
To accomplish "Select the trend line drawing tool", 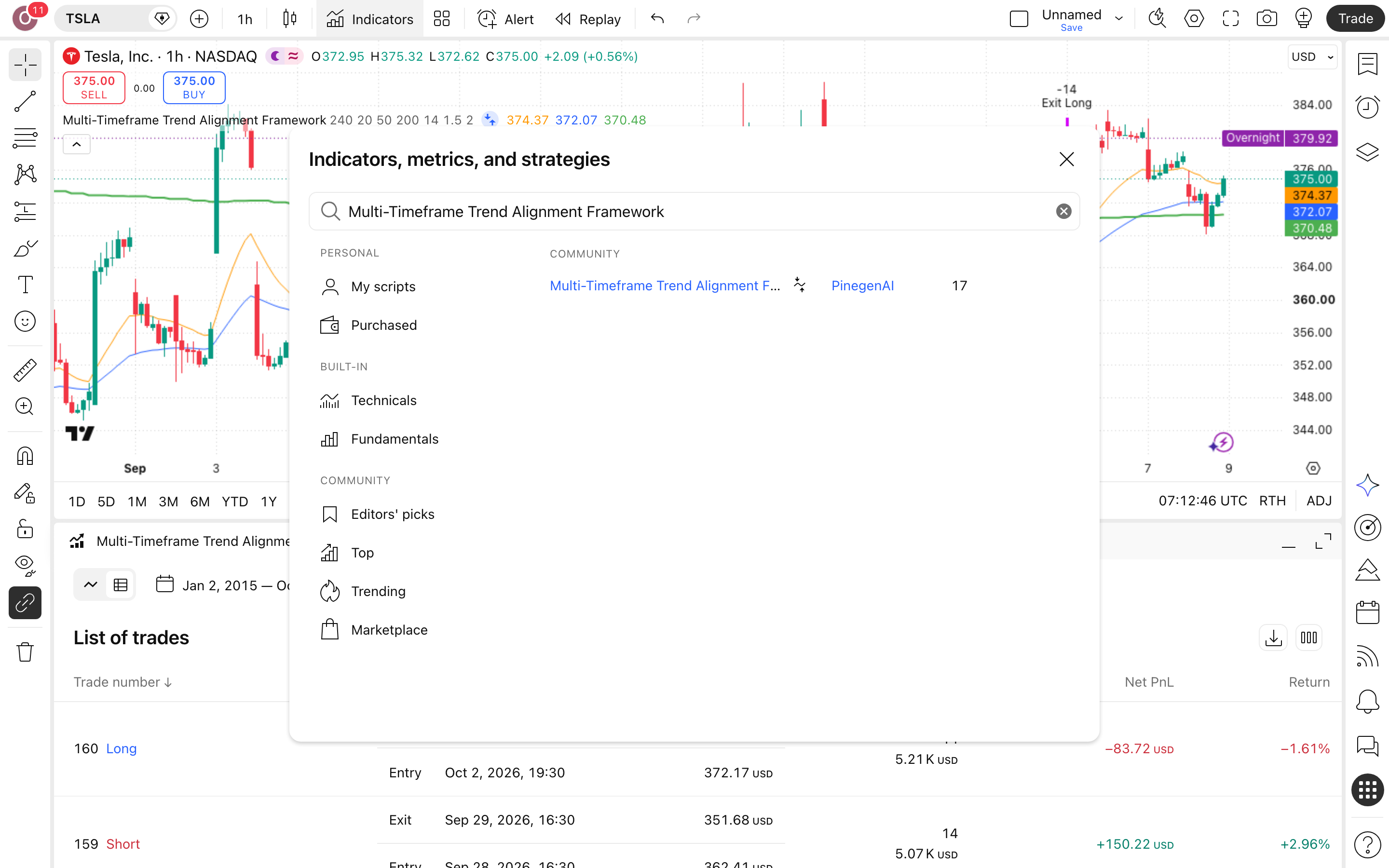I will point(25,101).
